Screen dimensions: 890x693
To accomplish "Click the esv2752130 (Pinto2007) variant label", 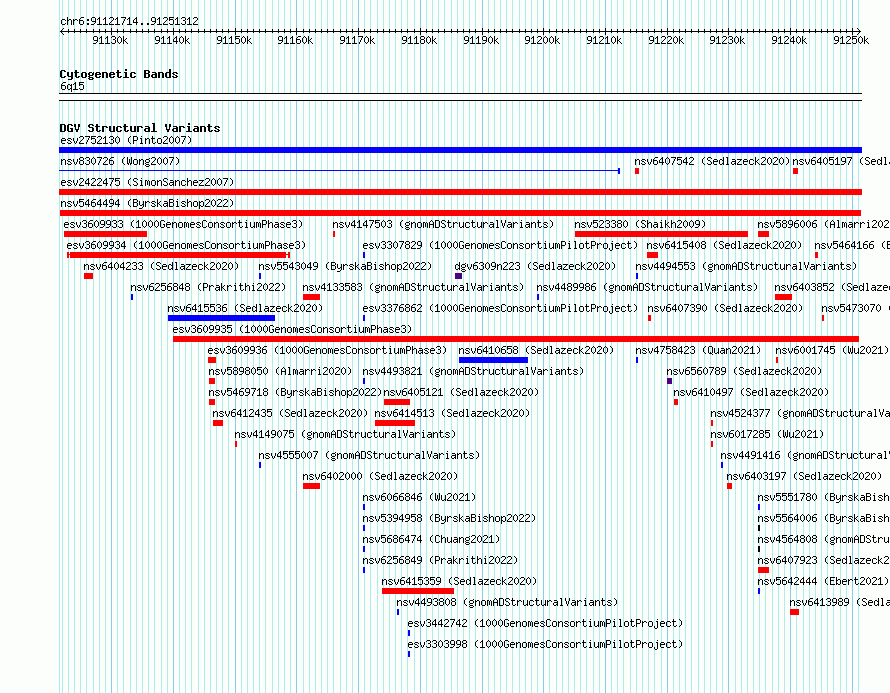I will [x=126, y=140].
